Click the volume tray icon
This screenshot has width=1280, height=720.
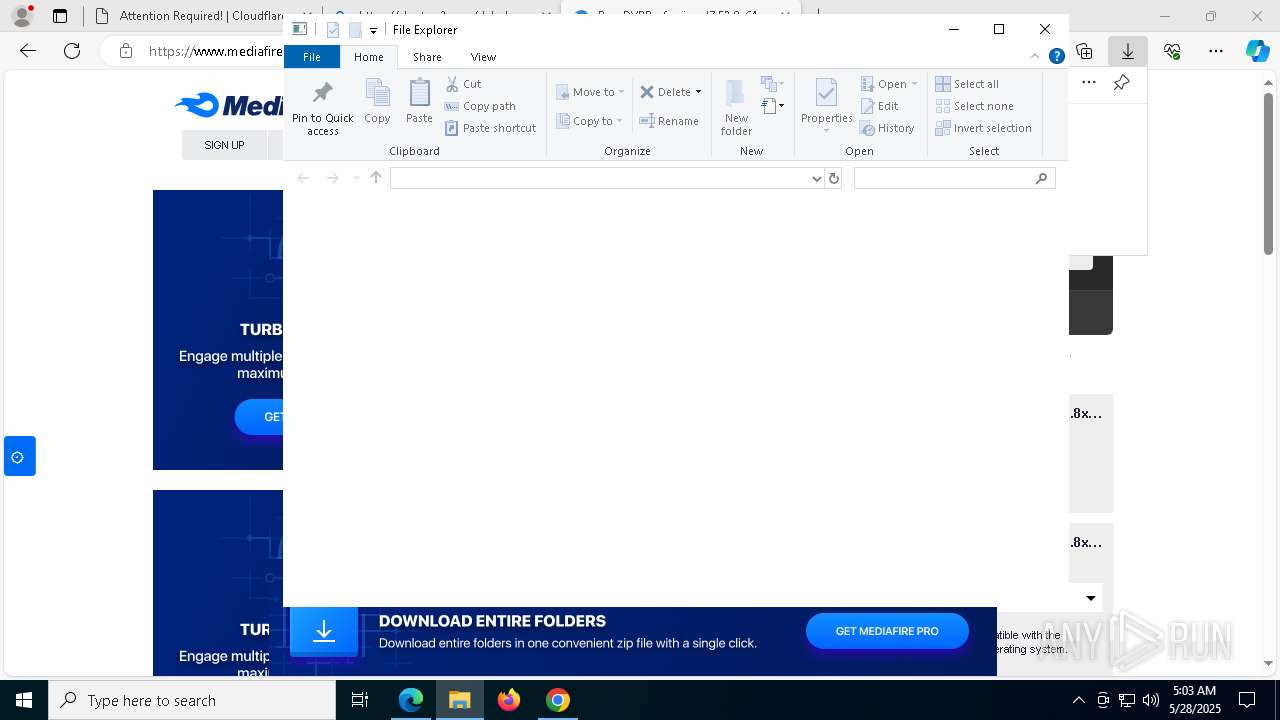(1150, 700)
